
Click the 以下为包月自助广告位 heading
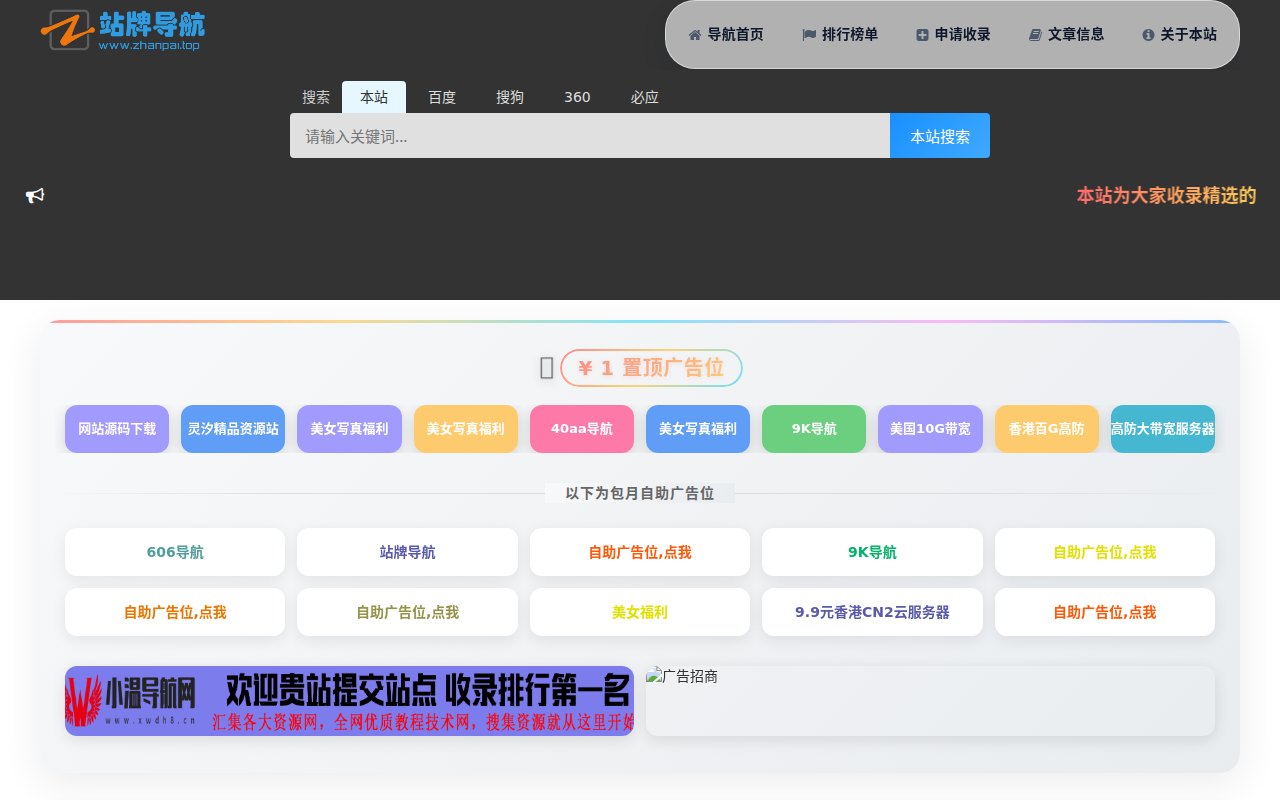coord(640,493)
